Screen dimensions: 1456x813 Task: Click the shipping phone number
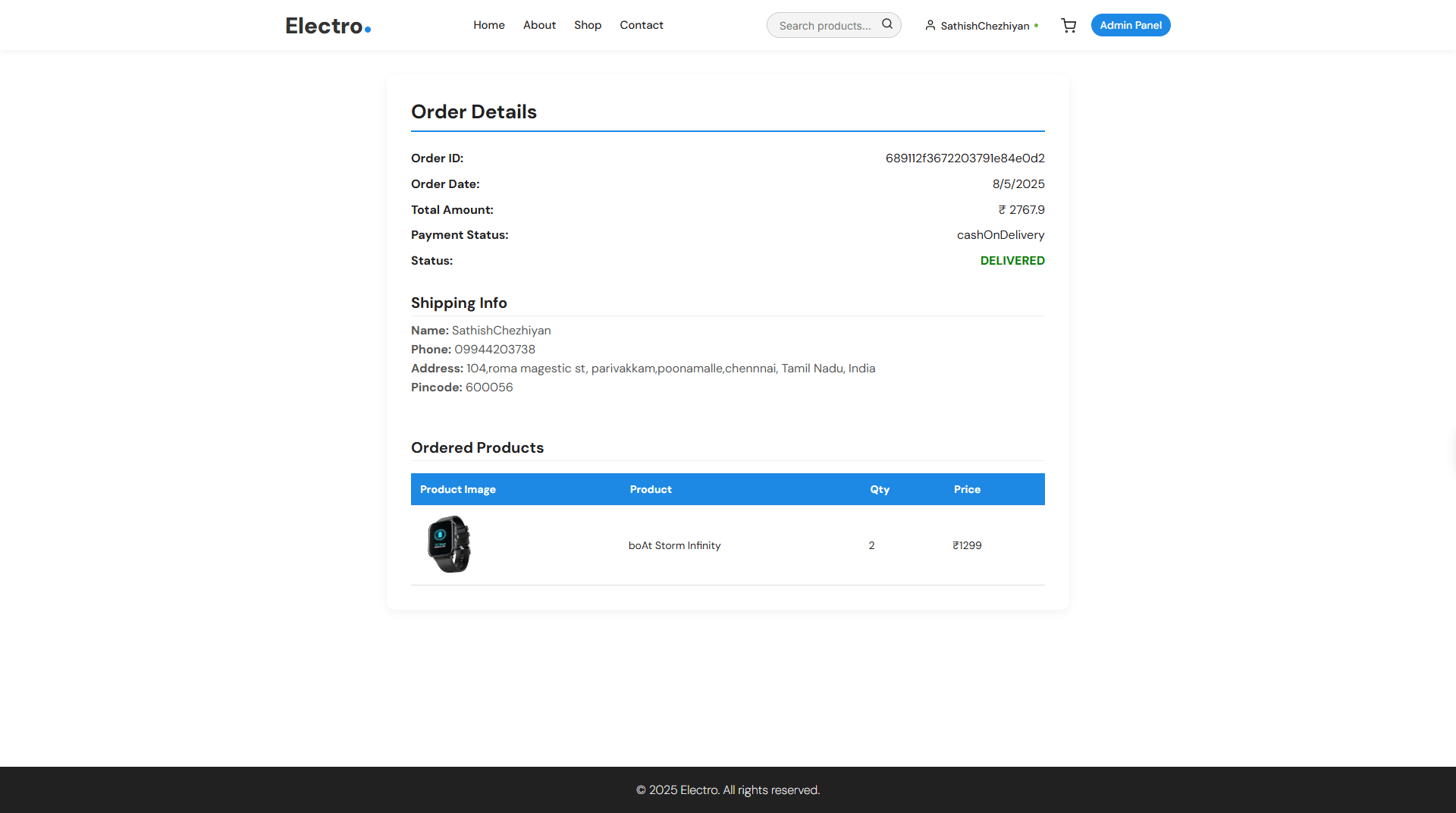tap(494, 350)
